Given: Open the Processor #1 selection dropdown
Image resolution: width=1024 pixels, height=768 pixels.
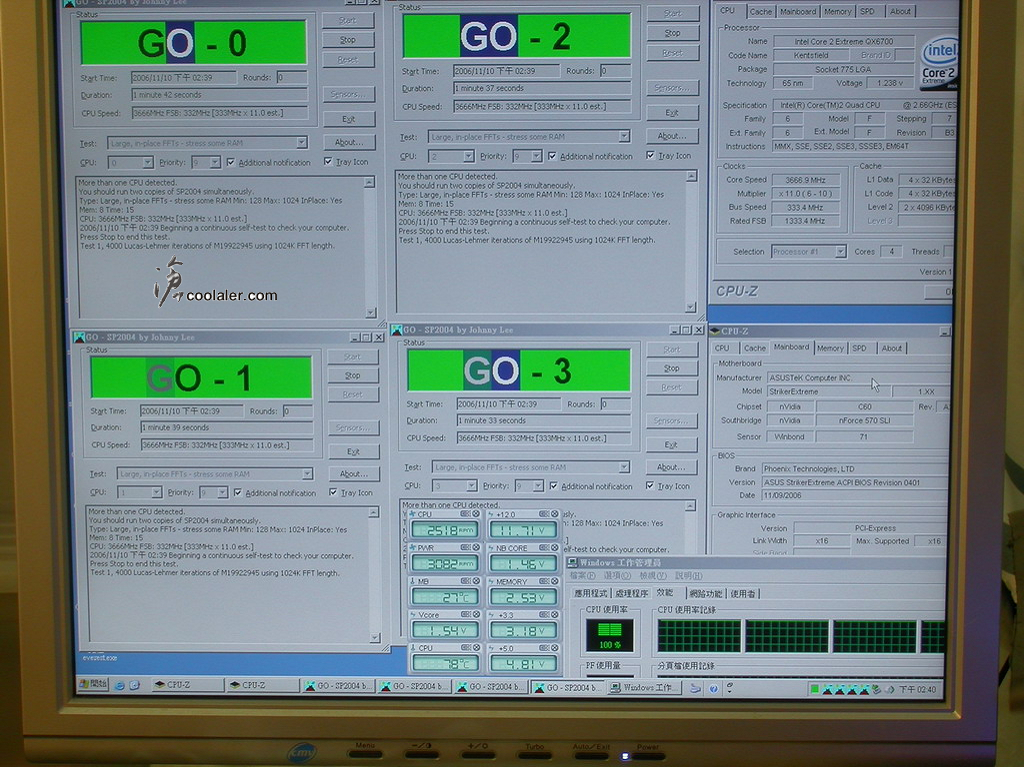Looking at the screenshot, I should [840, 252].
